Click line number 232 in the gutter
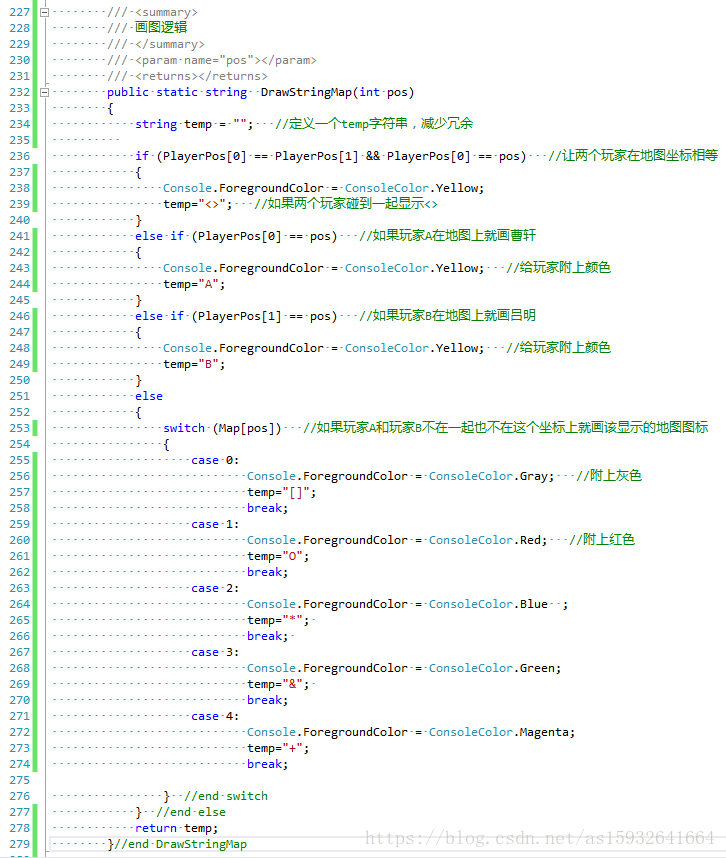 [x=20, y=92]
